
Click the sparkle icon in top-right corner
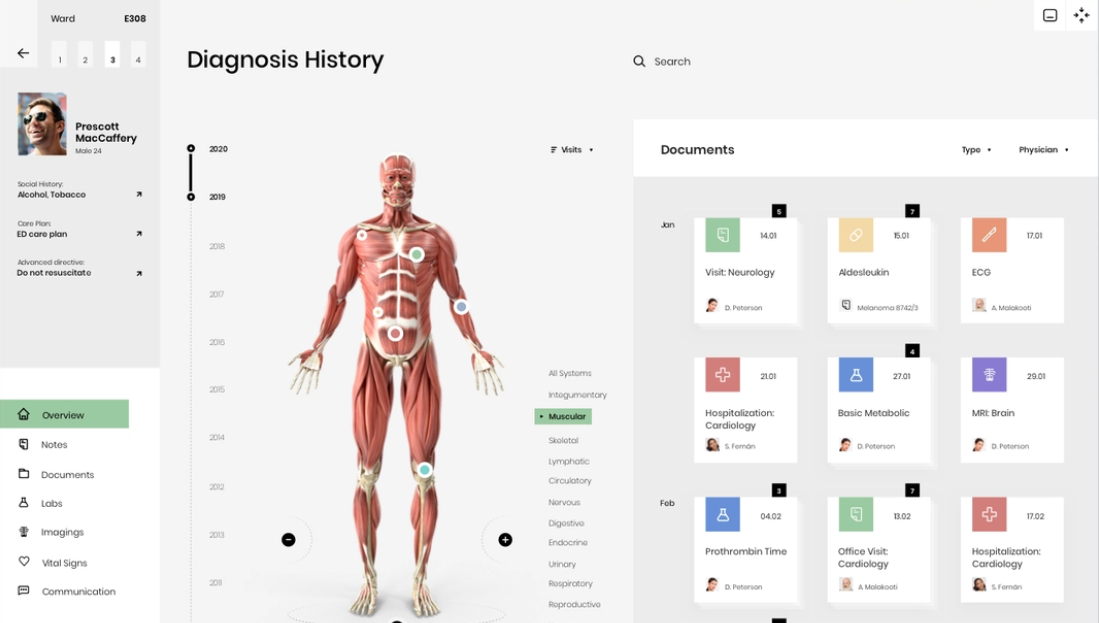(x=1081, y=15)
